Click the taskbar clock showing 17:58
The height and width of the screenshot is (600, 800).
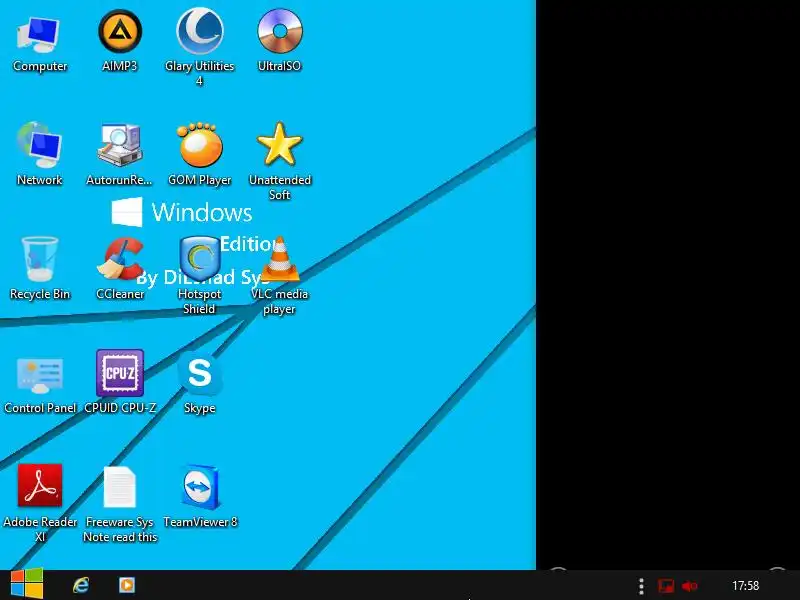[745, 586]
